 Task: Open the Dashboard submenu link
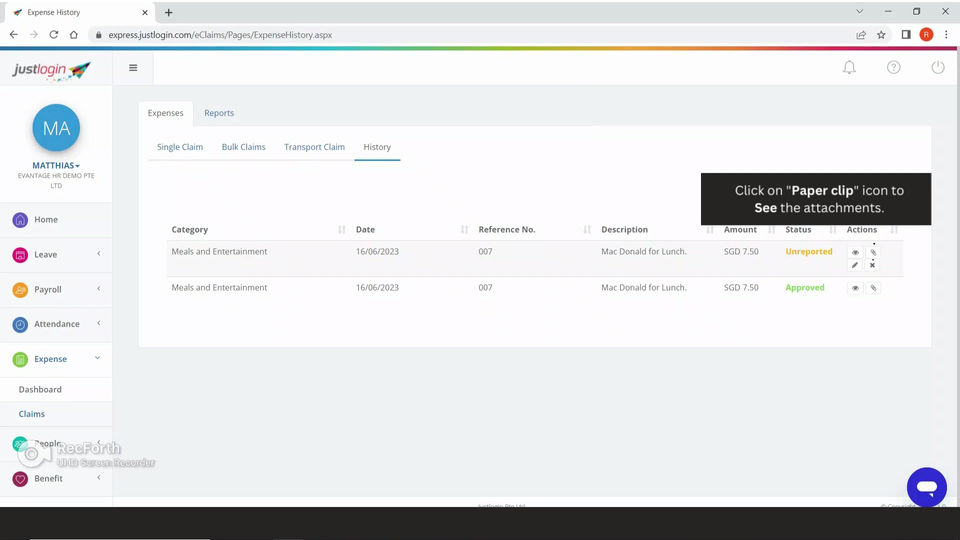point(40,389)
